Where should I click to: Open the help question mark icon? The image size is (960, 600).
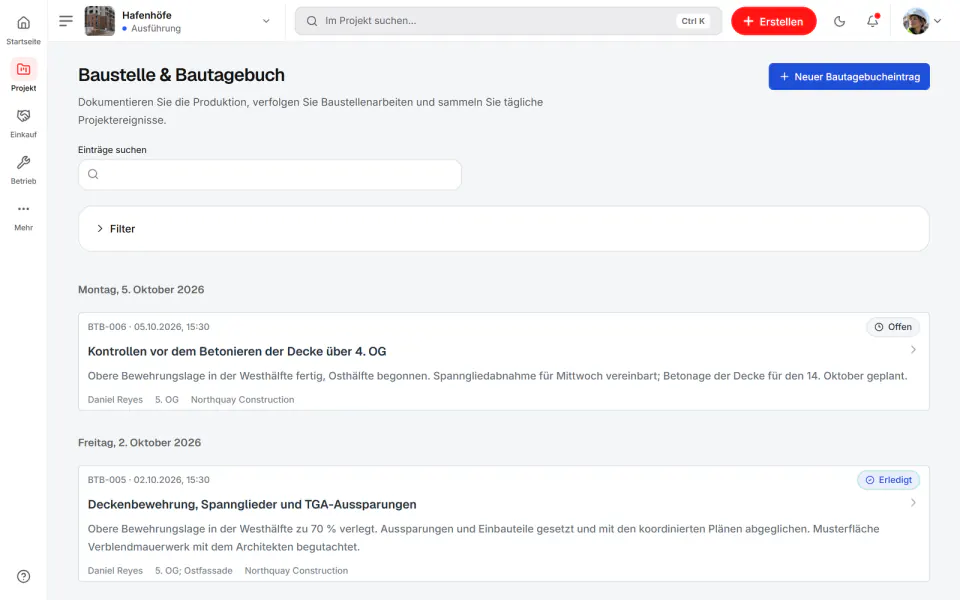click(x=23, y=576)
